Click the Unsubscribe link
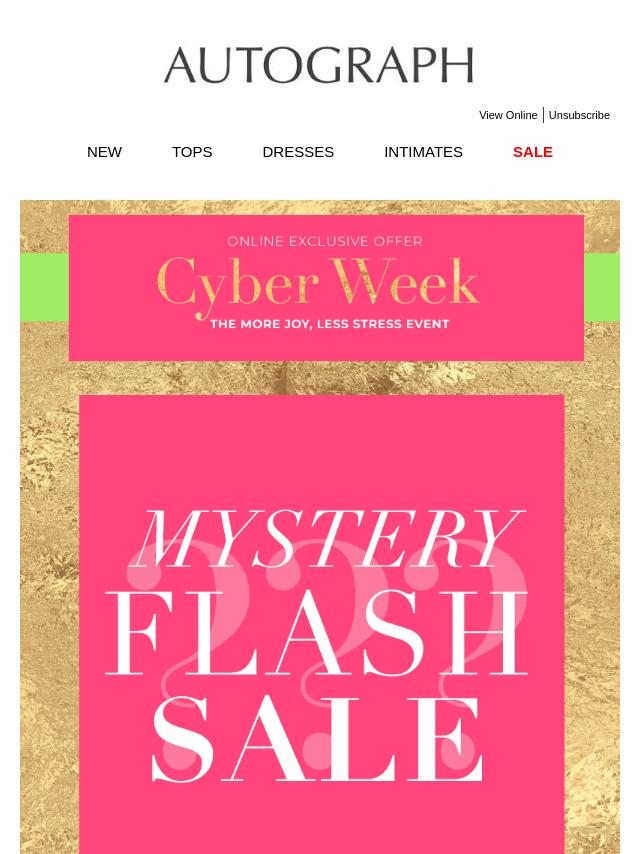 click(579, 115)
